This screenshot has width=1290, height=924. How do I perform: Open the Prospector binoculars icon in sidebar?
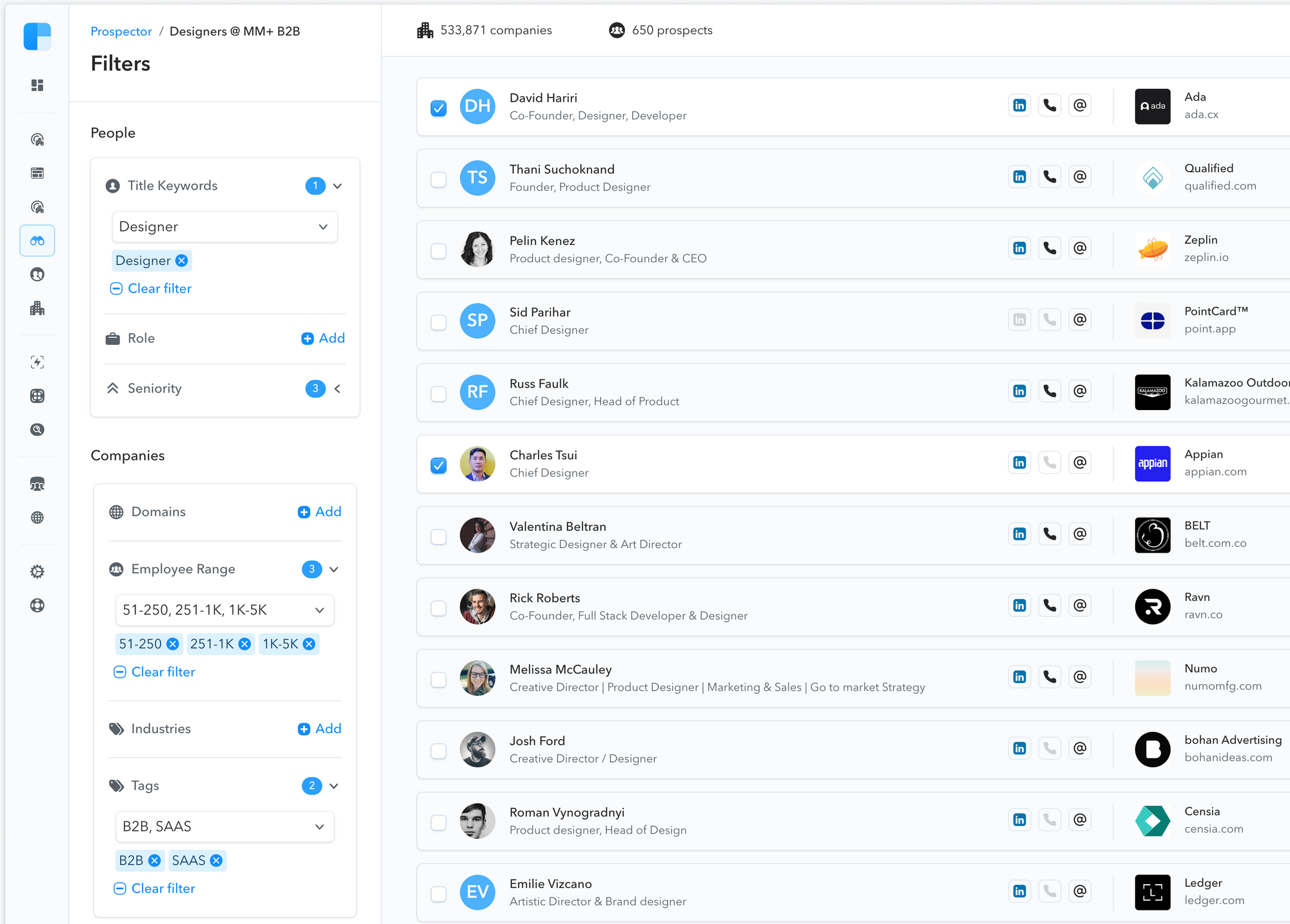point(37,241)
